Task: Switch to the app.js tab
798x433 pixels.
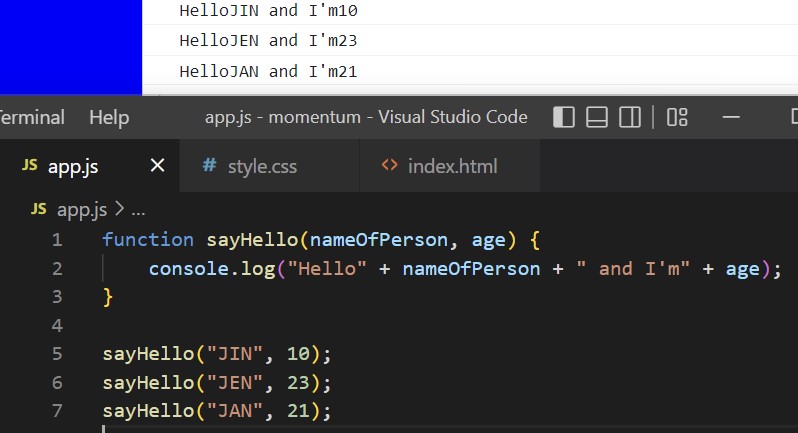Action: click(90, 166)
